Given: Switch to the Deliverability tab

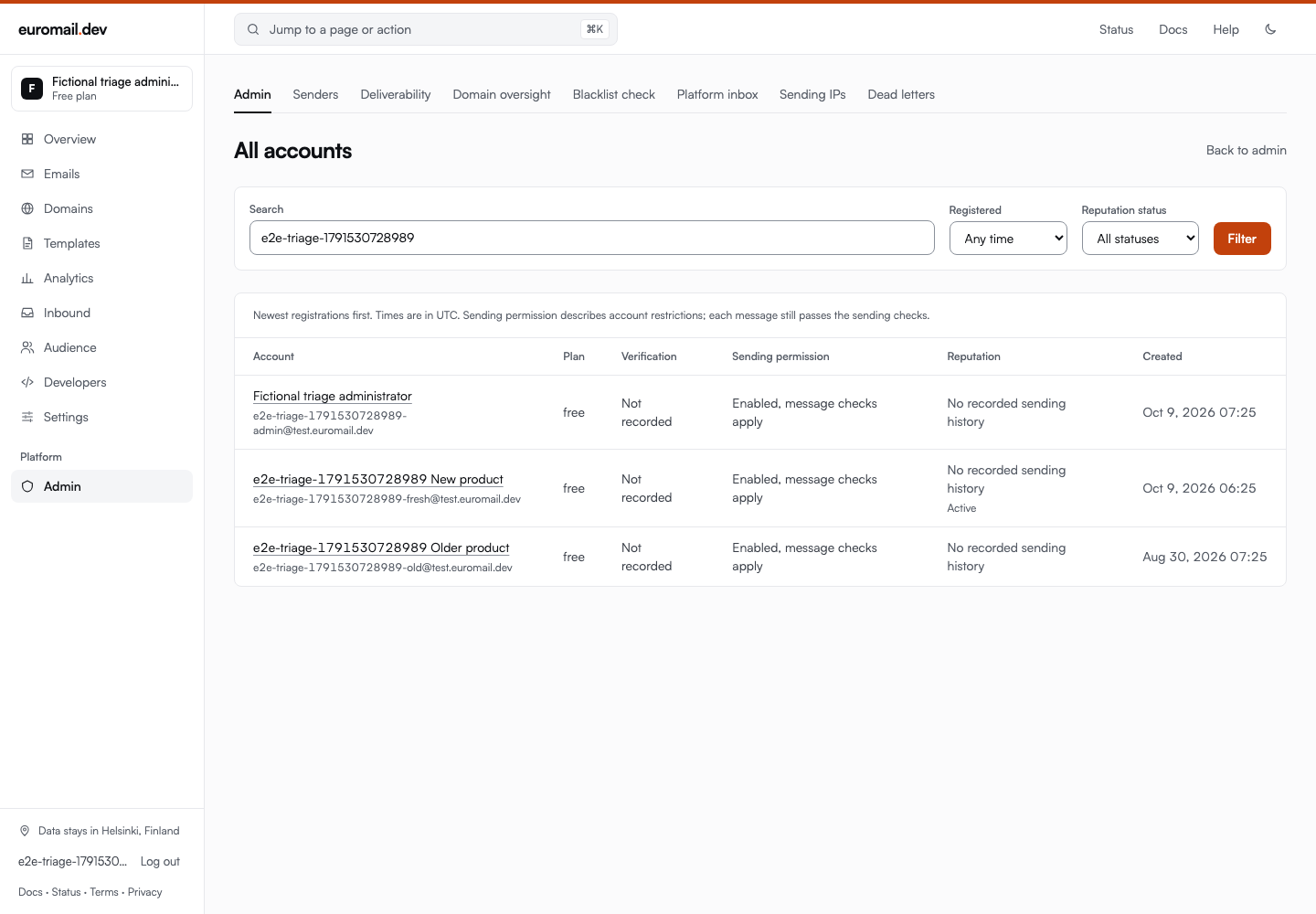Looking at the screenshot, I should click(x=396, y=94).
